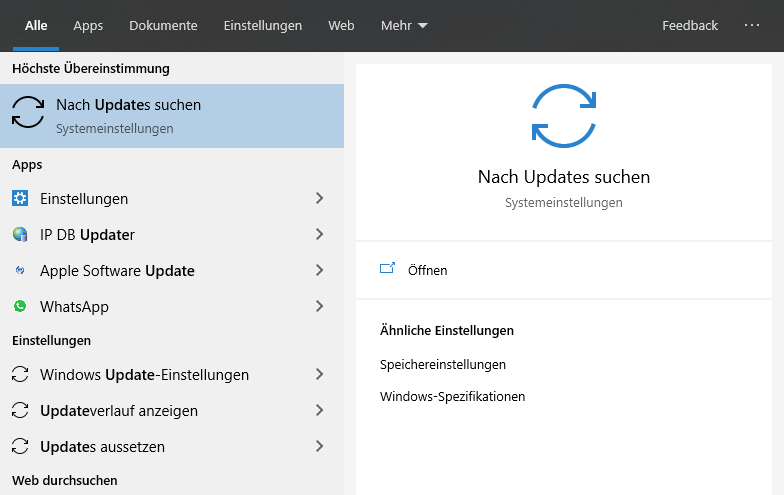This screenshot has width=784, height=495.
Task: Open the Mehr dropdown menu
Action: click(404, 26)
